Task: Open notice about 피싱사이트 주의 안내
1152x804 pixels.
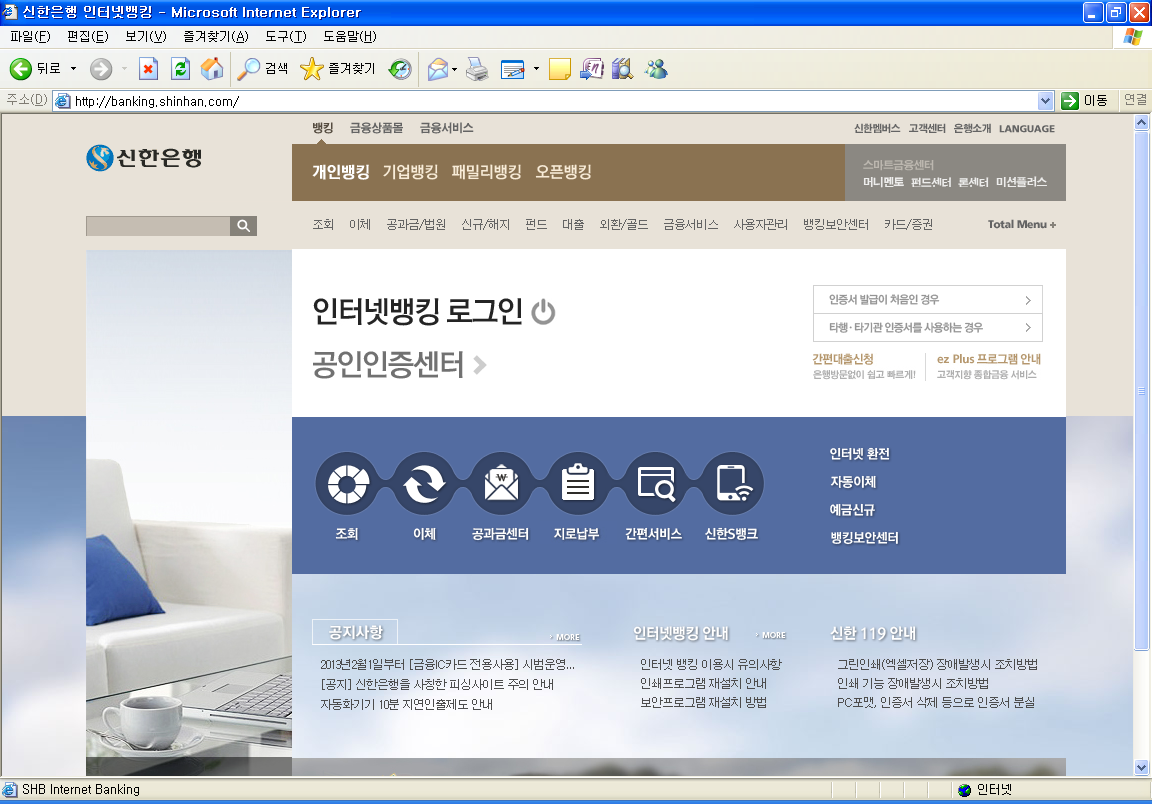Action: pyautogui.click(x=437, y=684)
